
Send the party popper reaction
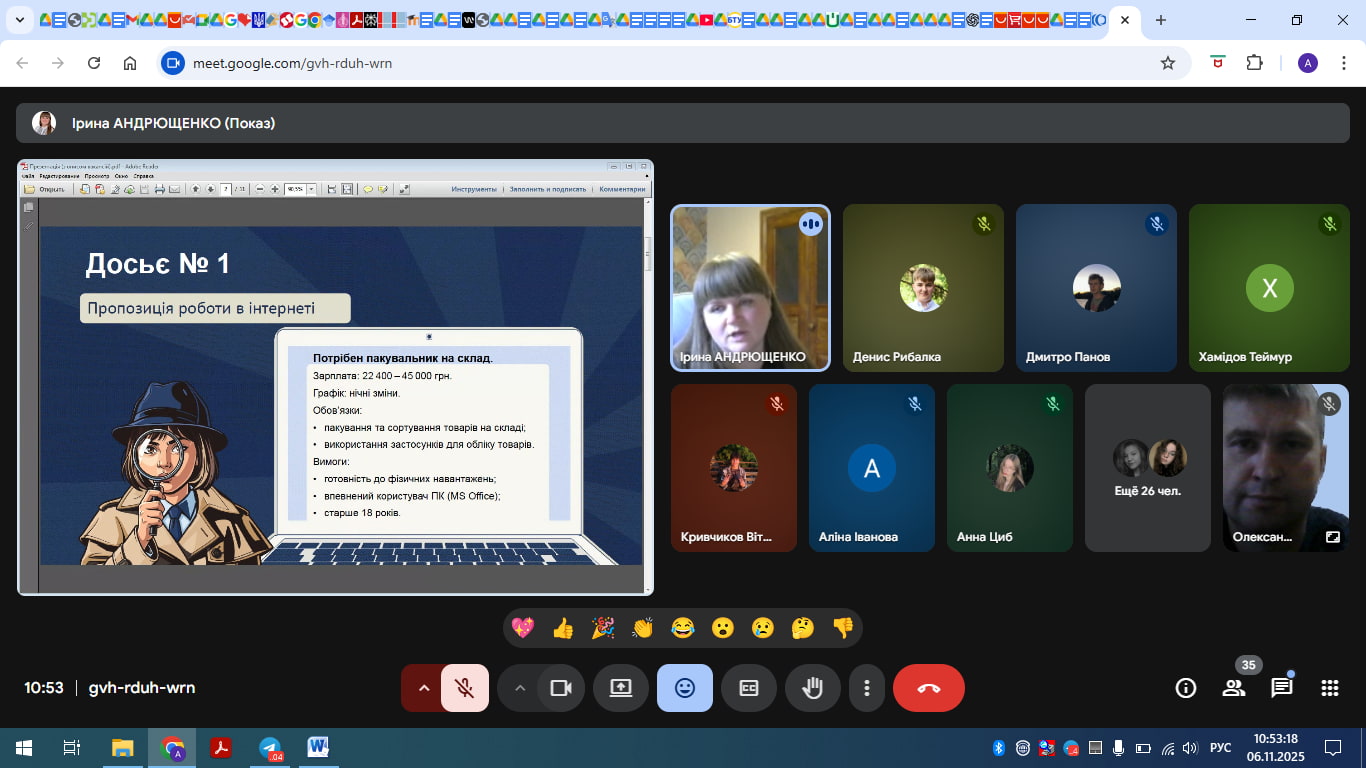point(603,628)
